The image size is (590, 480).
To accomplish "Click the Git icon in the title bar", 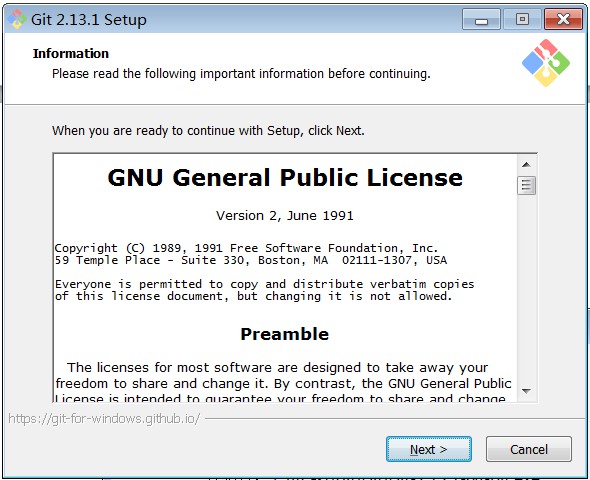I will click(x=17, y=19).
